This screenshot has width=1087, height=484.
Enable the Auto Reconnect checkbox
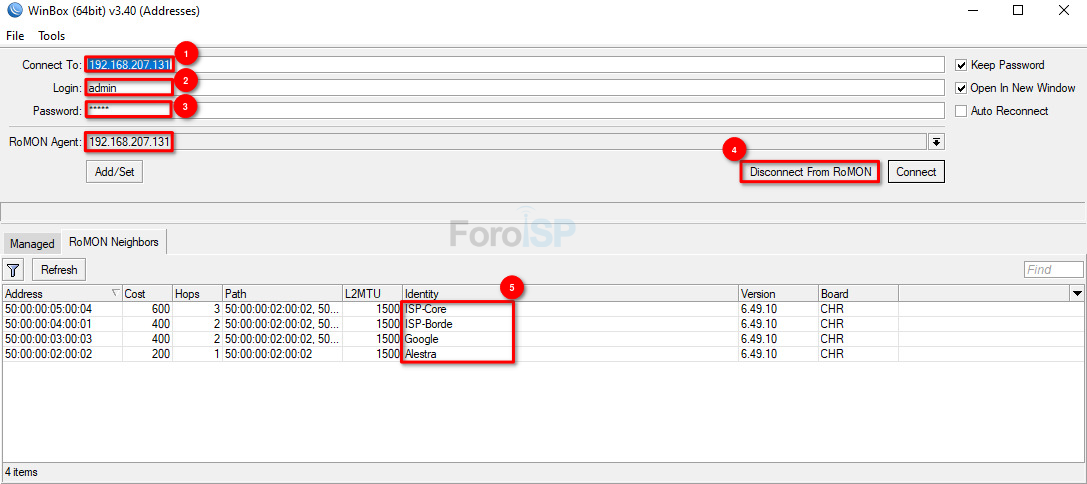point(962,111)
